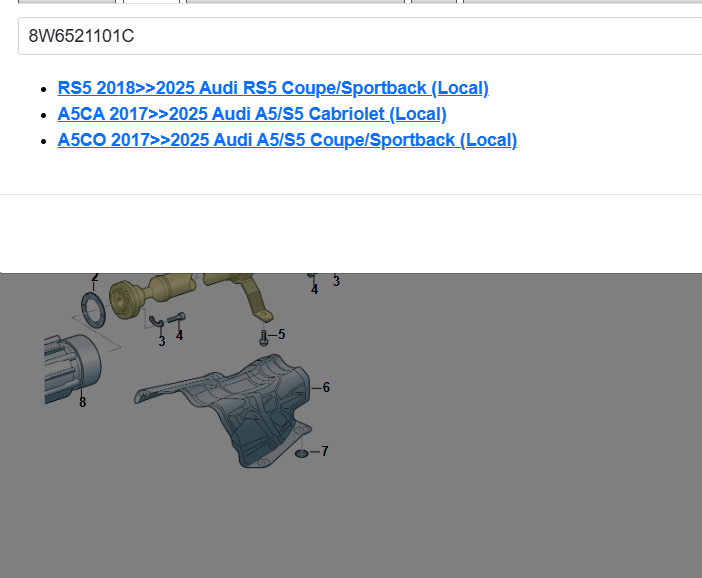Viewport: 702px width, 578px height.
Task: Click callout number 3 below the clip
Action: pyautogui.click(x=162, y=341)
